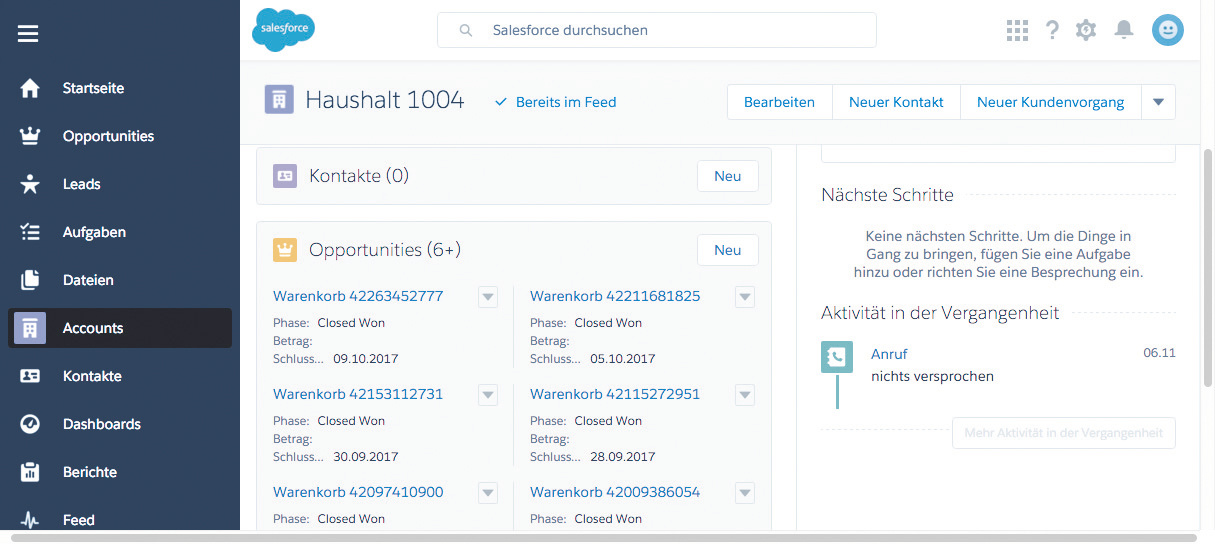
Task: Click the Salesforce cloud logo
Action: pos(283,30)
